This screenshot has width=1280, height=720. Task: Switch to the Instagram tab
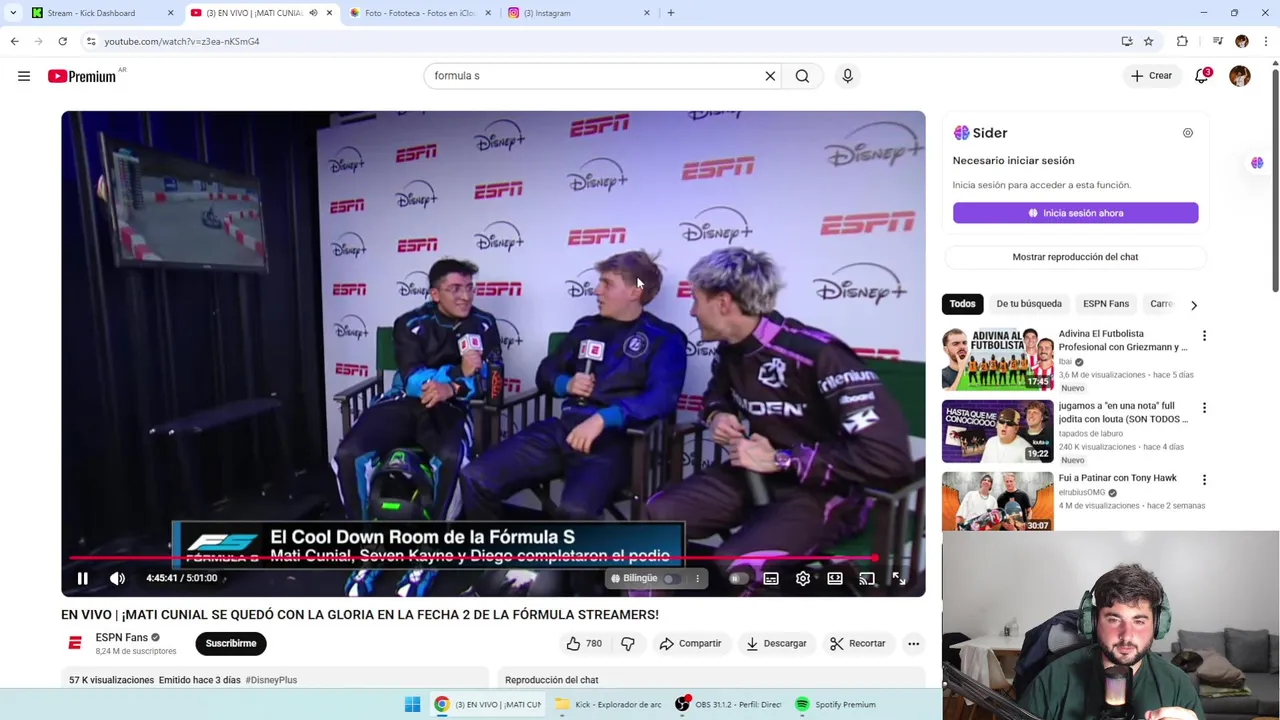tap(577, 13)
